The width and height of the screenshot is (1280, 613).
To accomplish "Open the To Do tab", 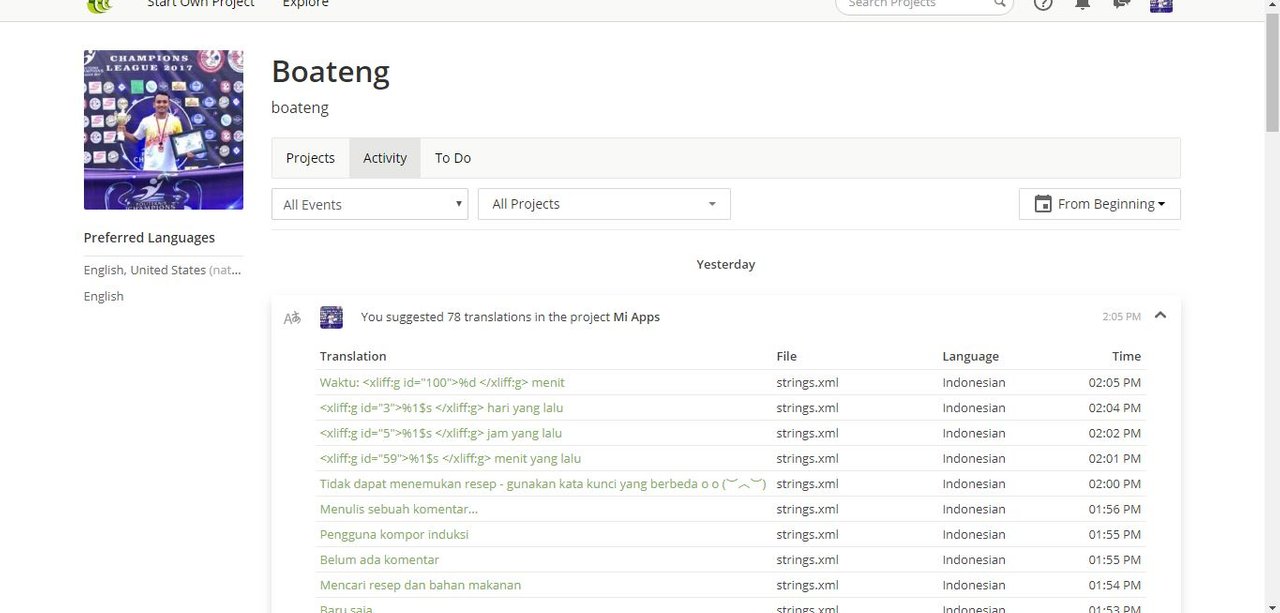I will [x=452, y=158].
